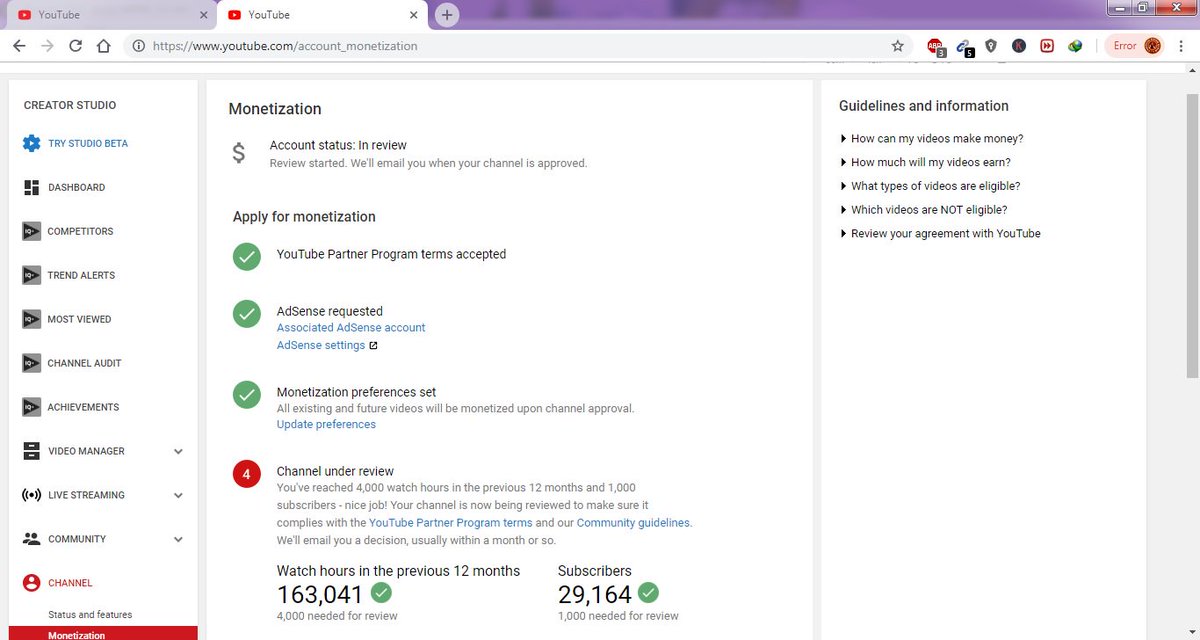Screen dimensions: 1200x640
Task: Switch to the first YouTube browser tab
Action: (x=110, y=15)
